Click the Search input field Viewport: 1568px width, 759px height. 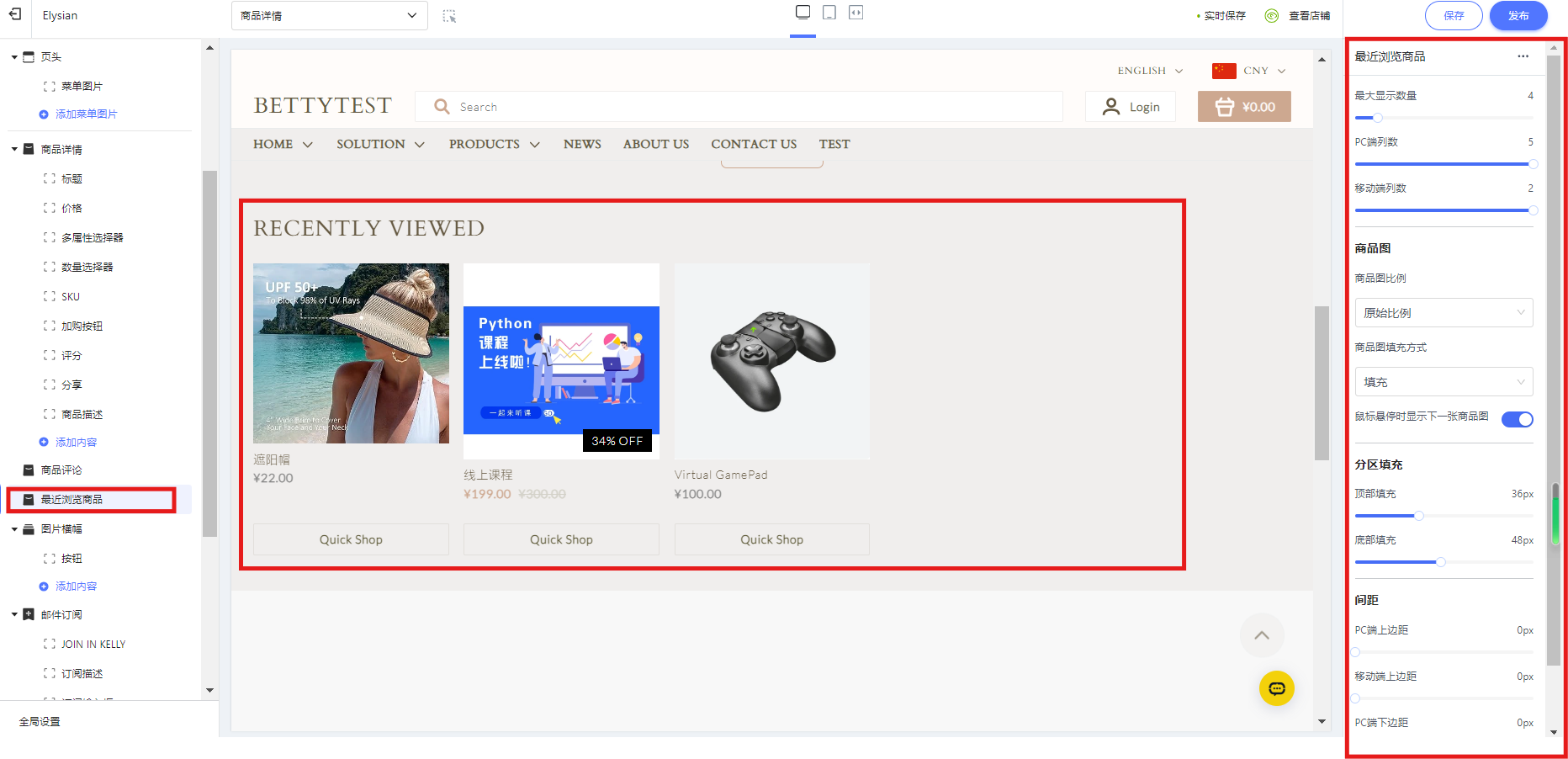[739, 107]
